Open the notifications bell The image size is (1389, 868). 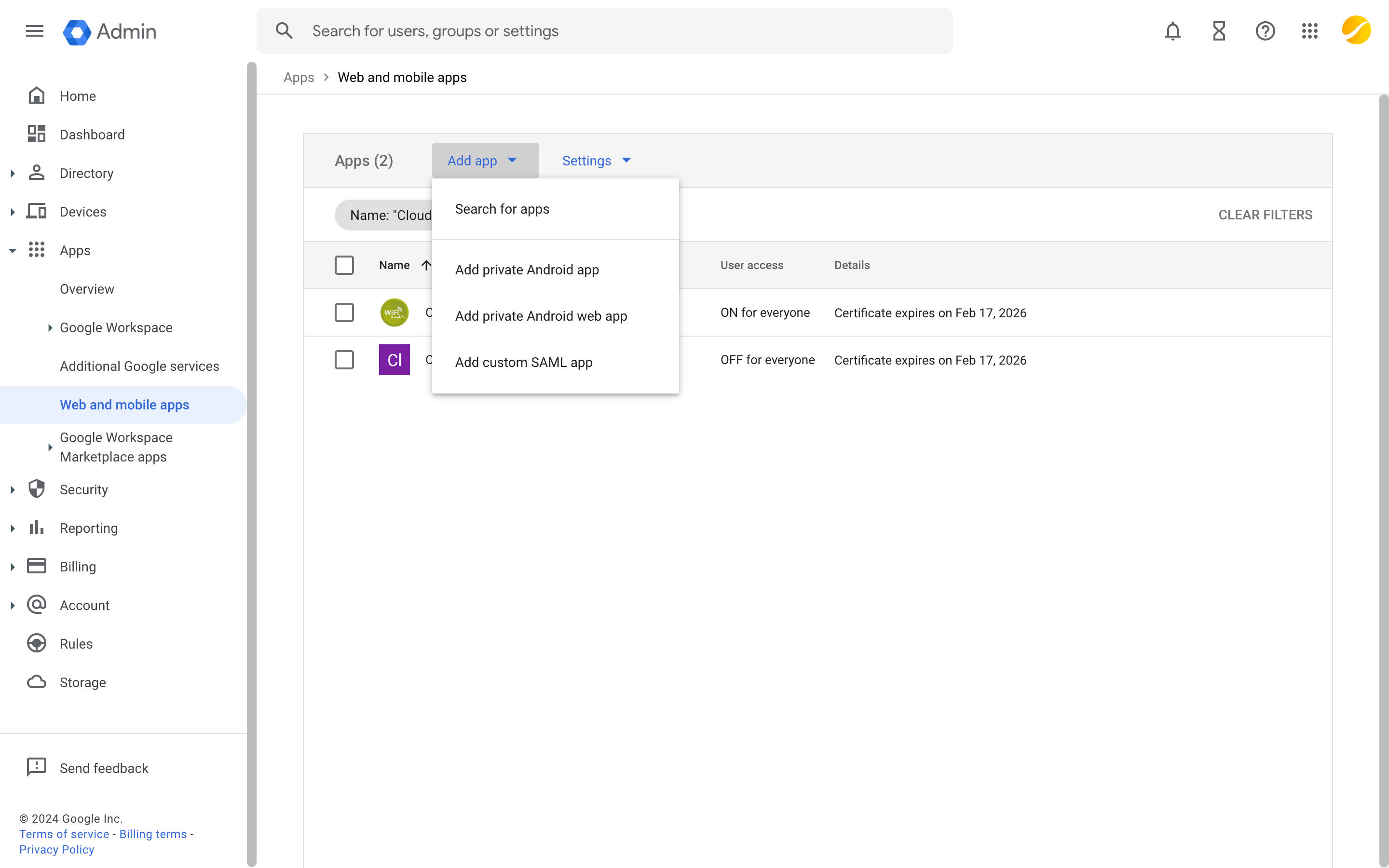(x=1172, y=31)
